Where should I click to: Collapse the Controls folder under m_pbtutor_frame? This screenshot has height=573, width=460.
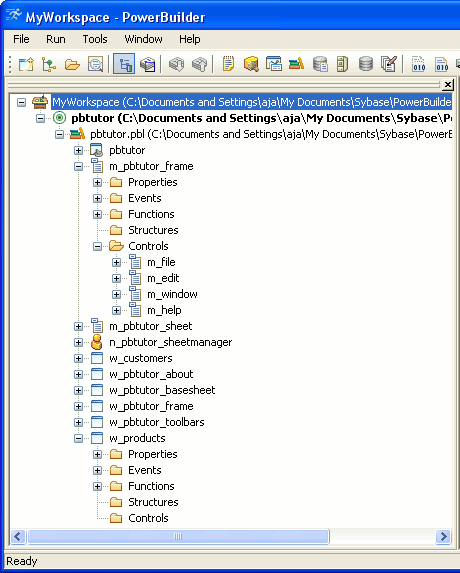pyautogui.click(x=98, y=247)
